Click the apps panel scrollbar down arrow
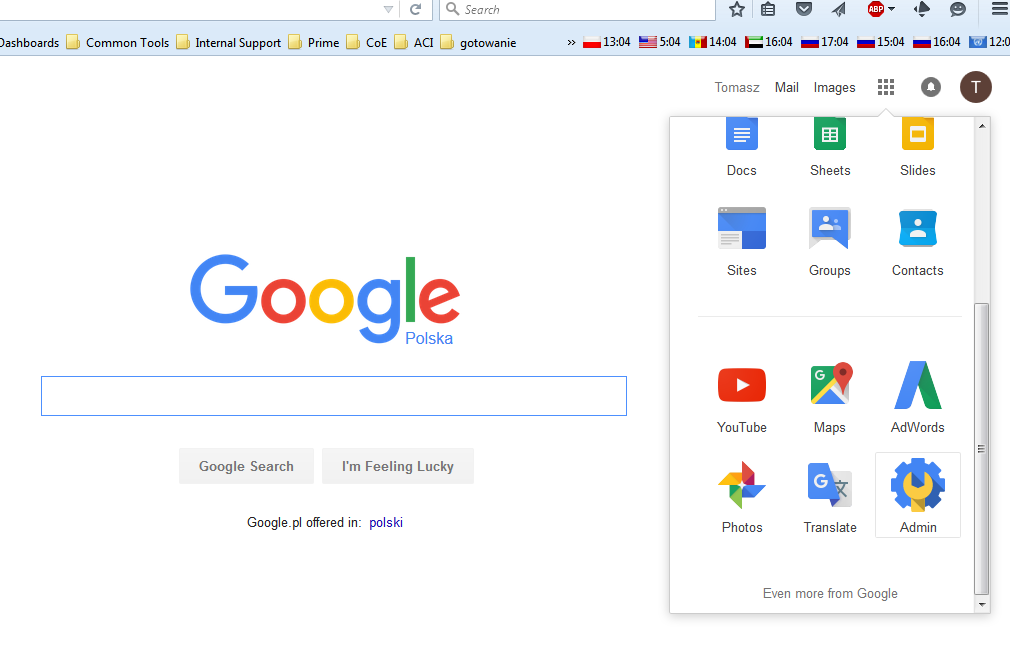 [982, 604]
